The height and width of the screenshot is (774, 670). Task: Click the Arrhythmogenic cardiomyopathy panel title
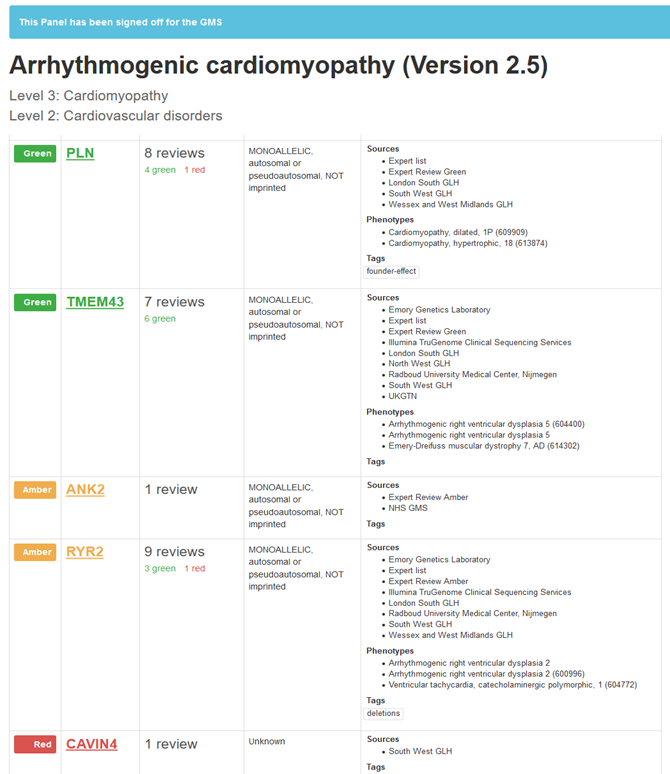(x=278, y=65)
